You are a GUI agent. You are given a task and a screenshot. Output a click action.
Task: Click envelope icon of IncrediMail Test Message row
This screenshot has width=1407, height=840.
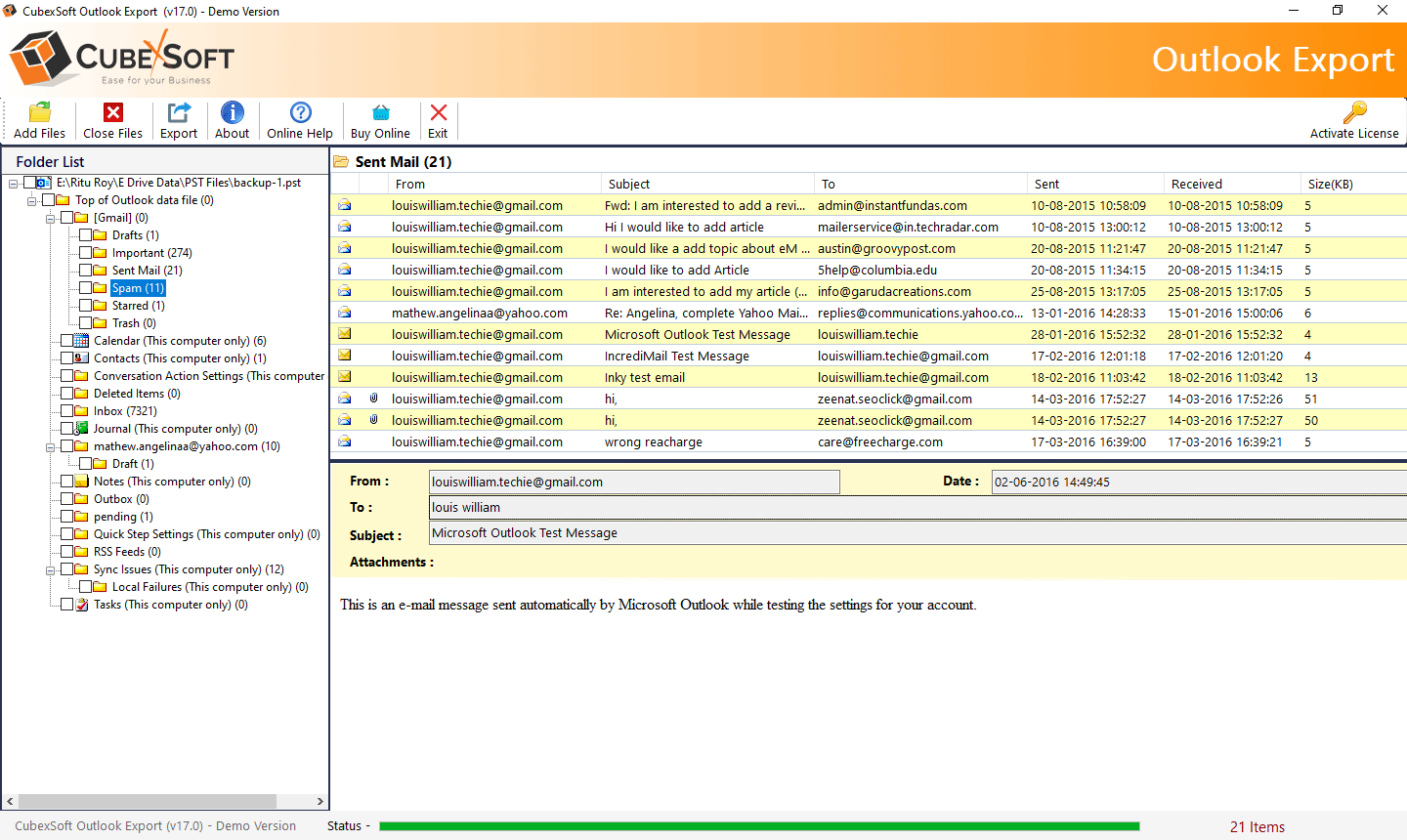pos(345,356)
